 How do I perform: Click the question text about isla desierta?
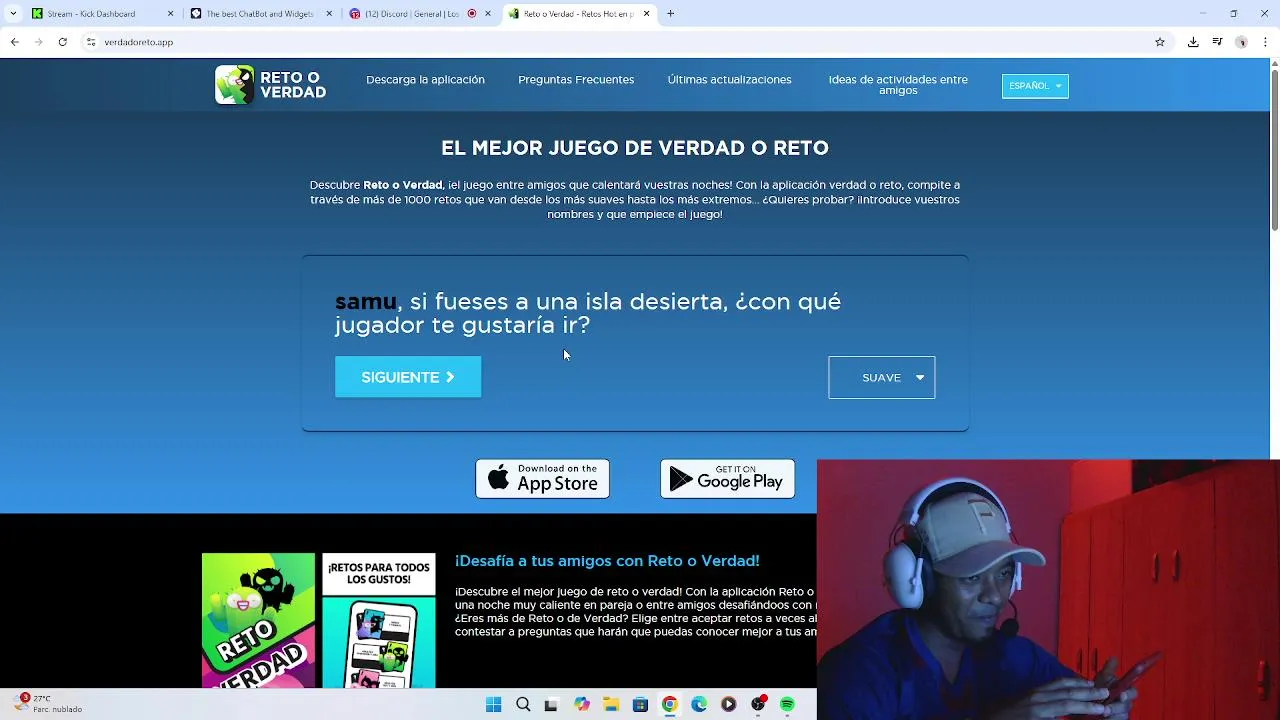point(588,313)
